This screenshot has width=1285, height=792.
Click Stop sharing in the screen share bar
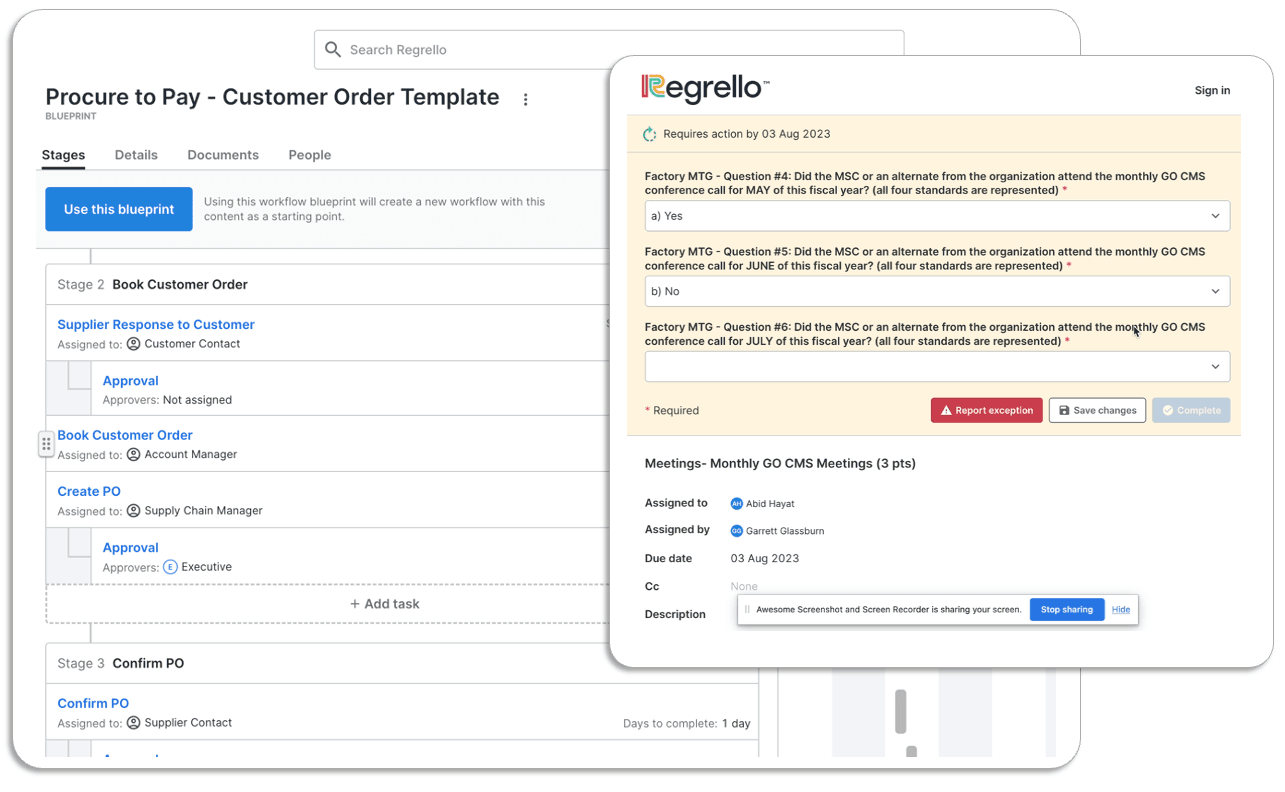coord(1067,609)
